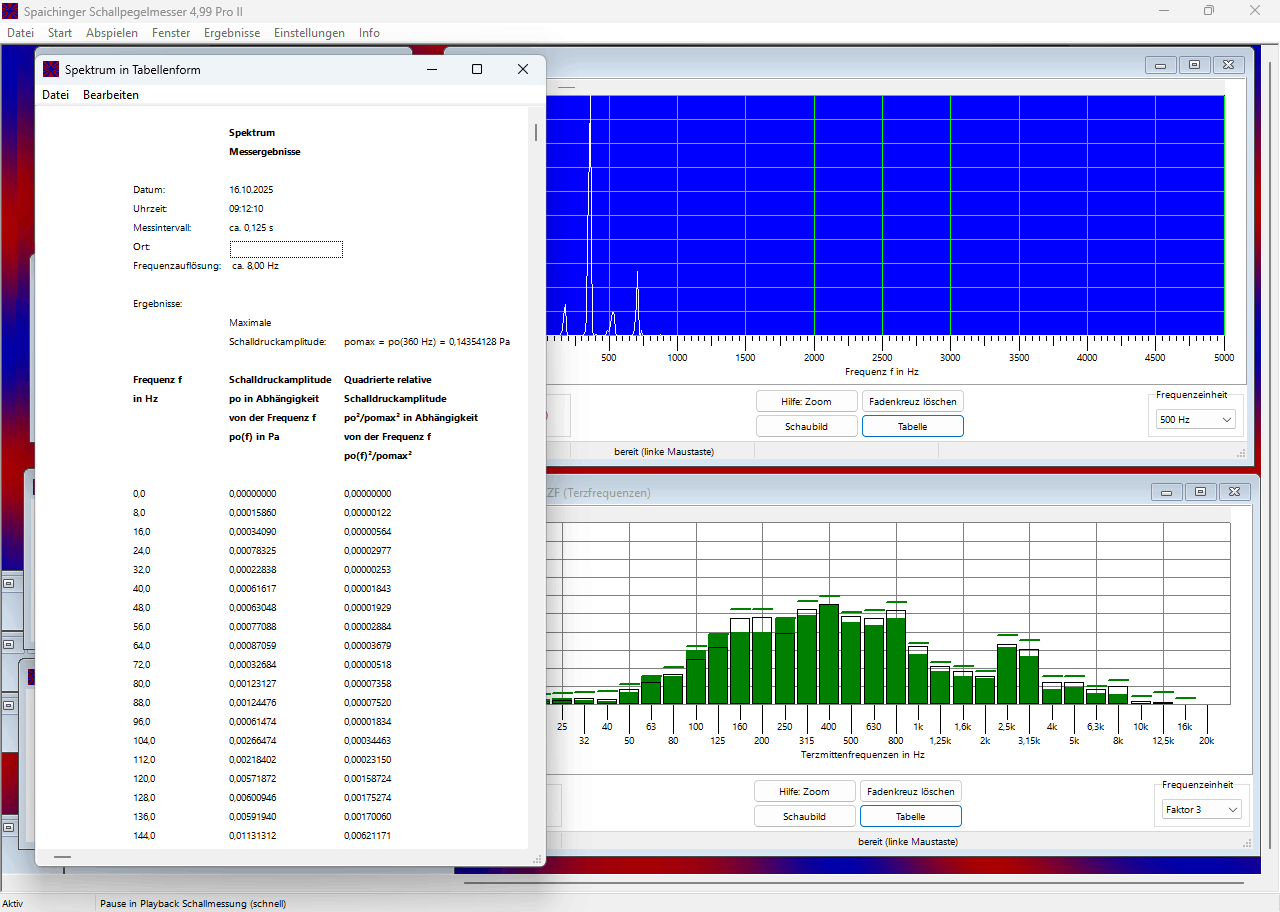Image resolution: width=1280 pixels, height=912 pixels.
Task: Expand the Frequenzeinheit Faktor 3 dropdown
Action: 1201,809
